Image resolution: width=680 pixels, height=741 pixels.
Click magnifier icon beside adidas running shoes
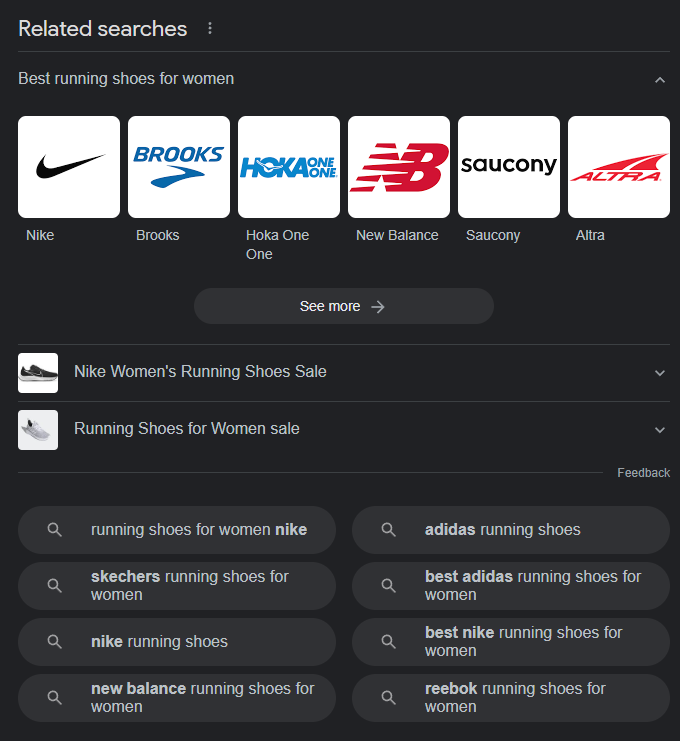(x=388, y=530)
